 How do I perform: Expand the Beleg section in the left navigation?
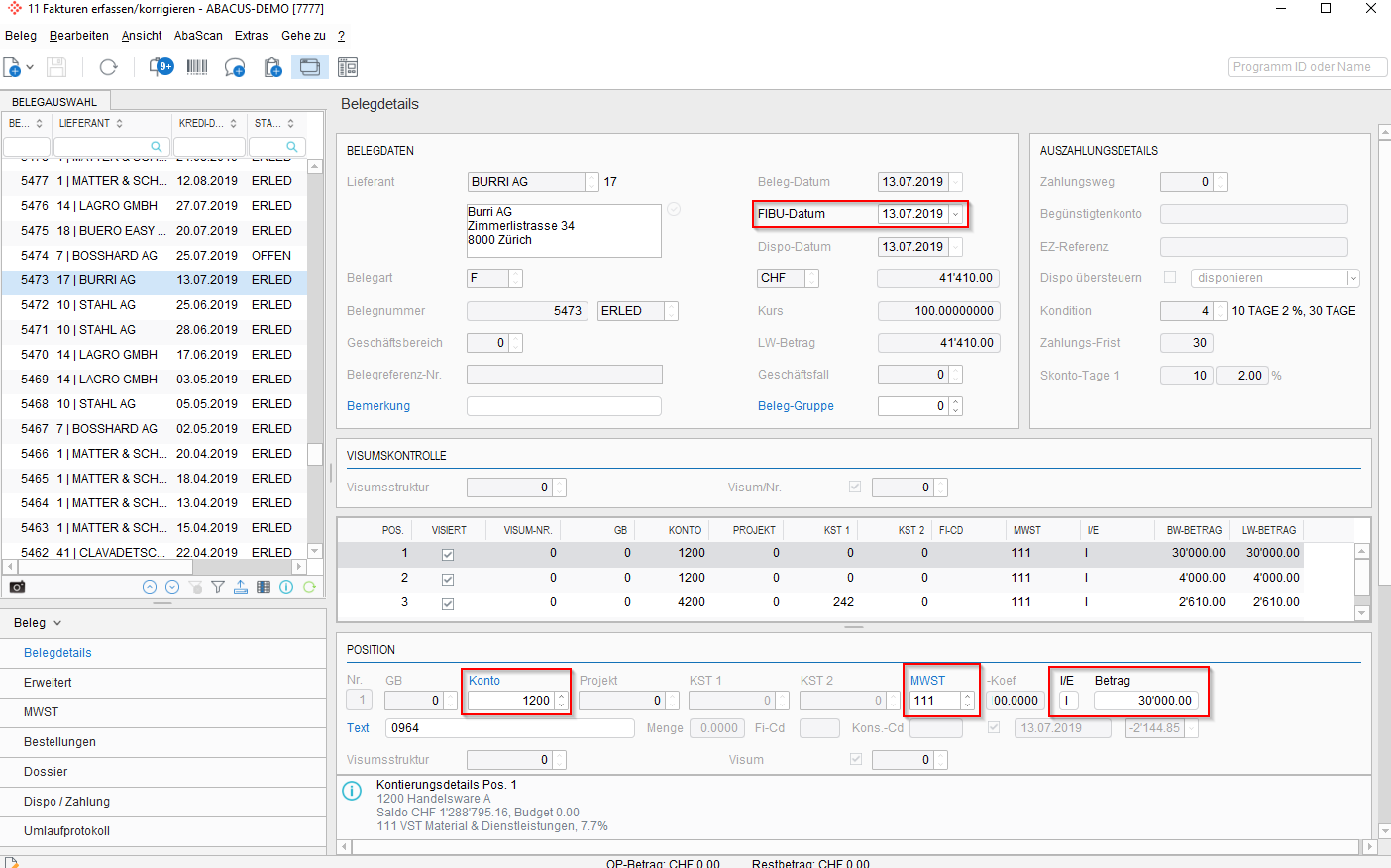click(38, 623)
